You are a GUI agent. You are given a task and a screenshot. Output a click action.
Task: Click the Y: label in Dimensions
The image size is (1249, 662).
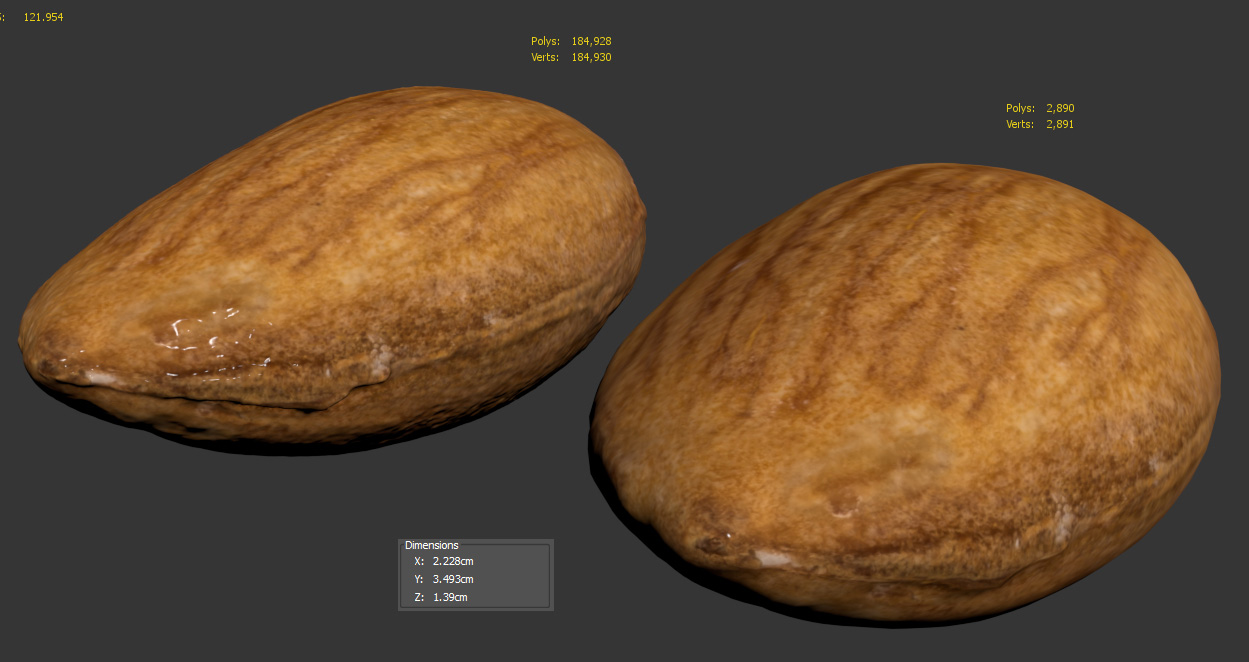pos(419,580)
